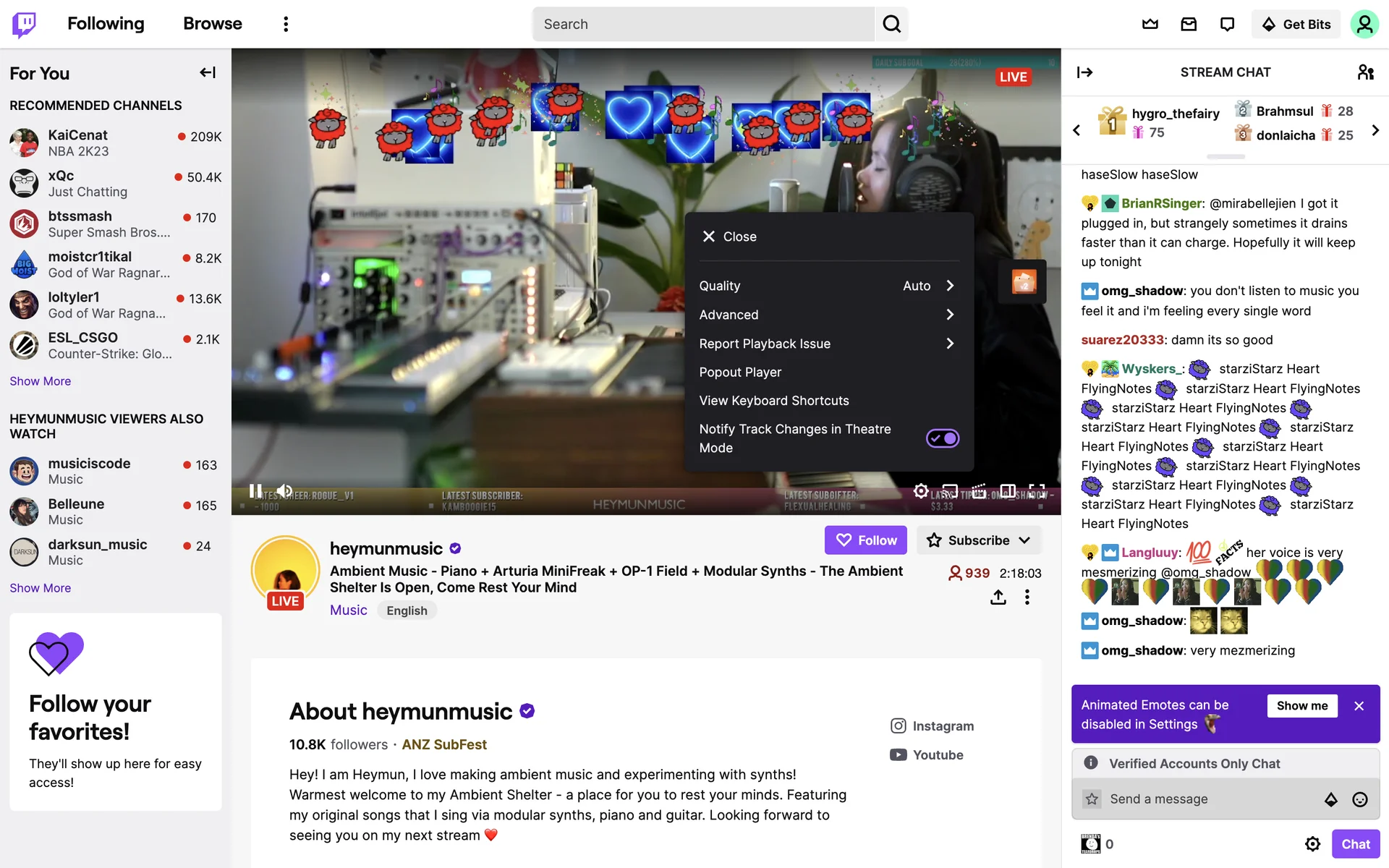Open Prime Loot crown icon

(x=1150, y=24)
